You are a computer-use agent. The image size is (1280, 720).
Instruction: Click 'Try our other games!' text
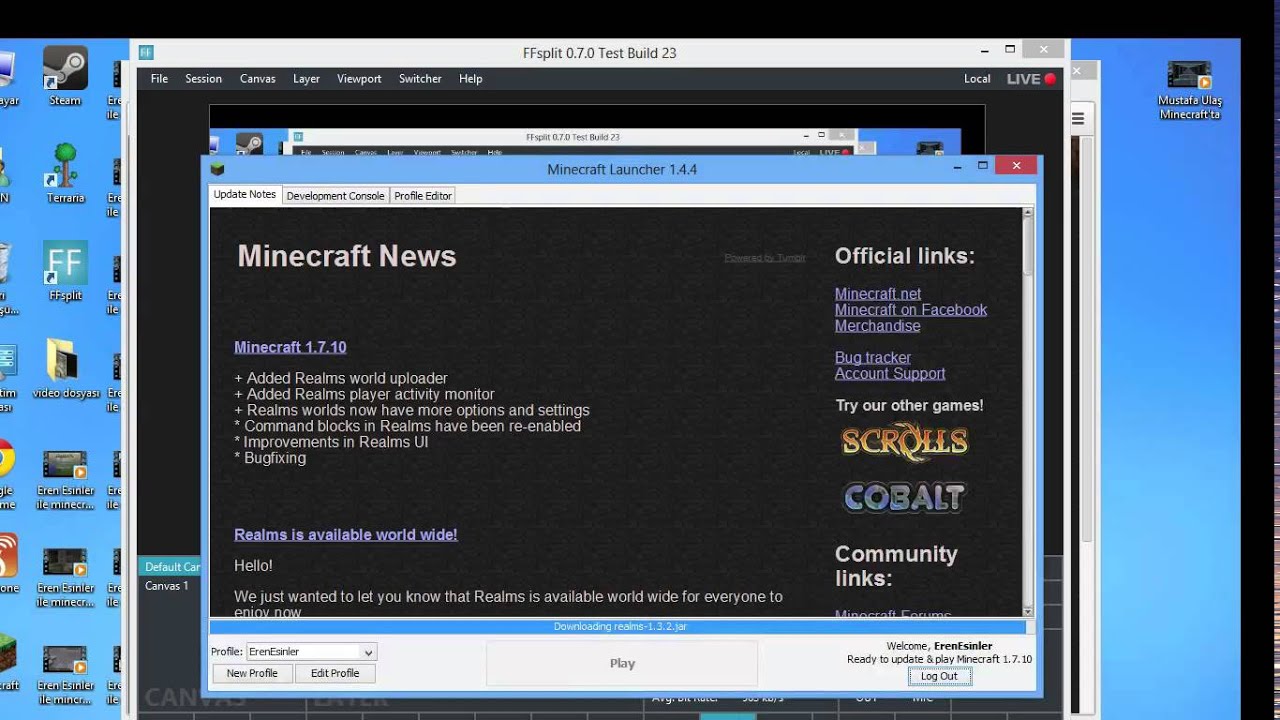coord(909,405)
